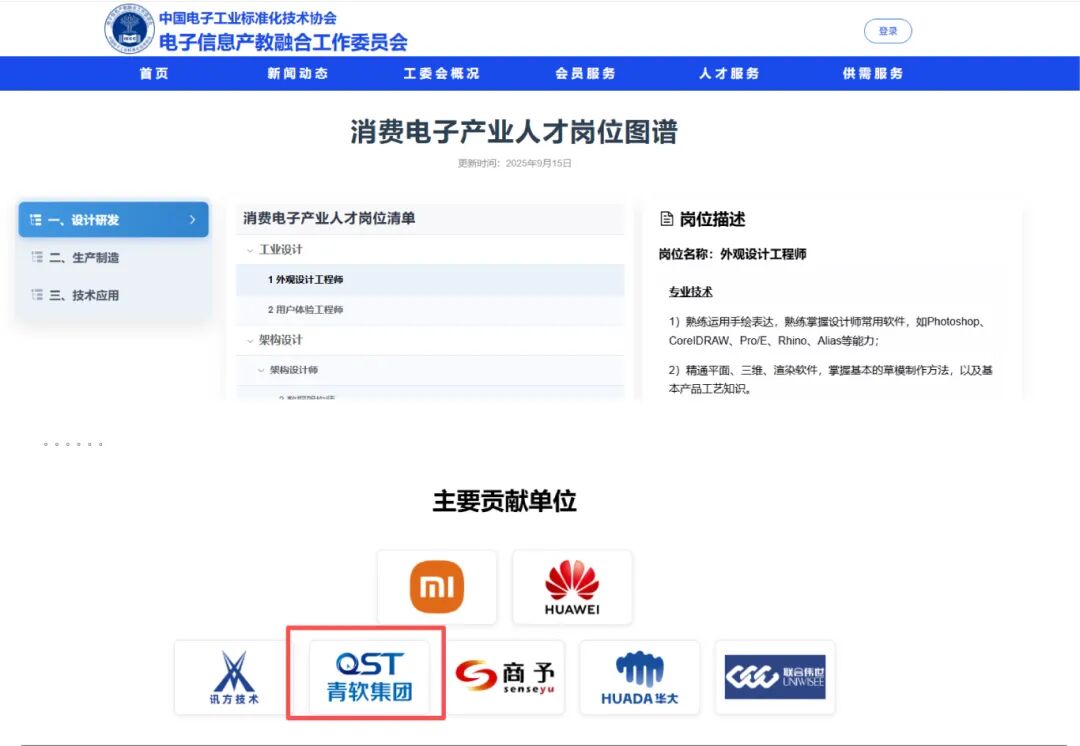Go to 人才服务 in navigation bar

point(729,73)
